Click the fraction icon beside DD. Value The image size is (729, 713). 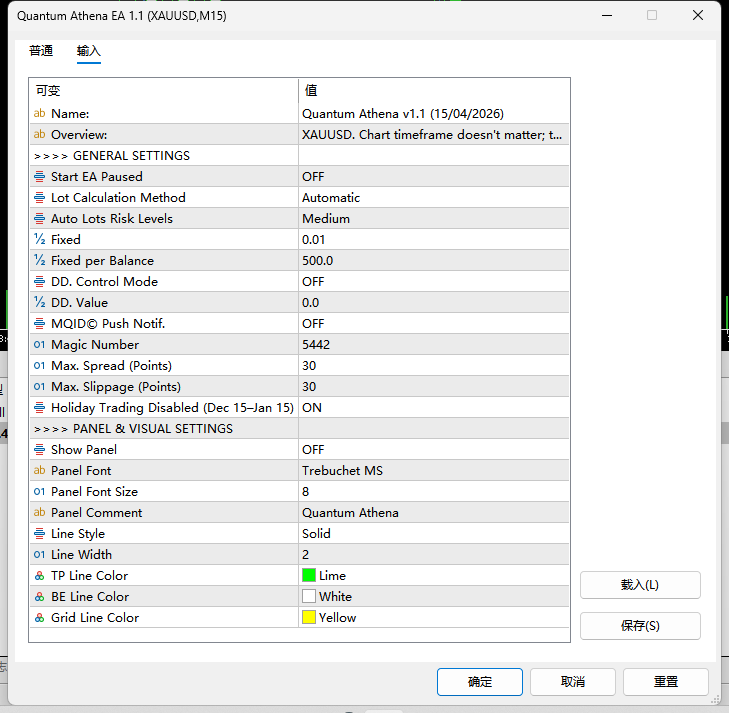point(40,303)
